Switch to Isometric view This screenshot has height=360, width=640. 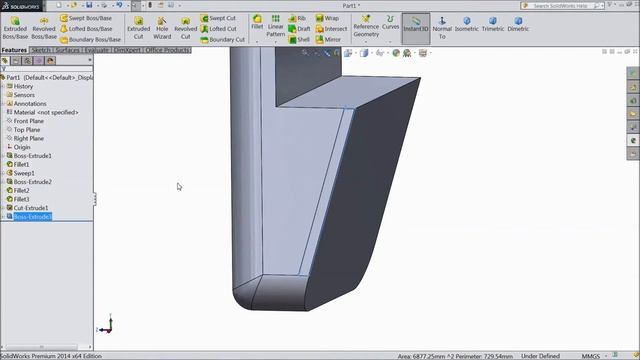point(467,24)
